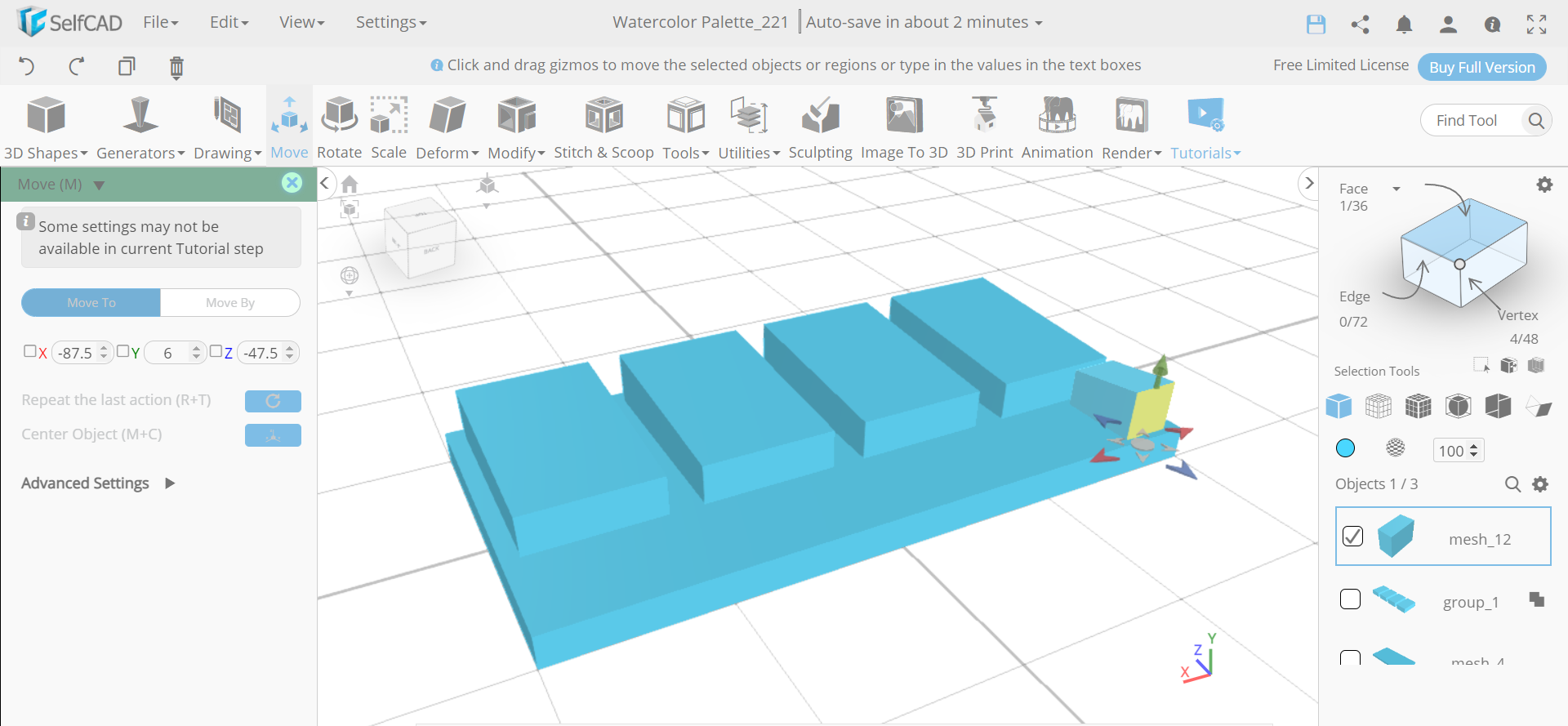Collapse the right panel arrow
This screenshot has height=726, width=1568.
coord(1309,183)
